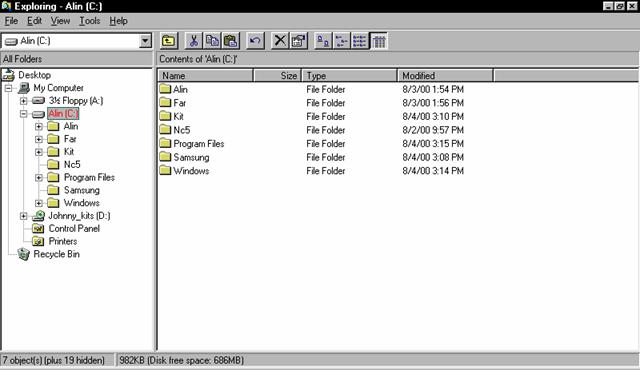Sort by the Type column header
The height and width of the screenshot is (370, 640).
(349, 75)
